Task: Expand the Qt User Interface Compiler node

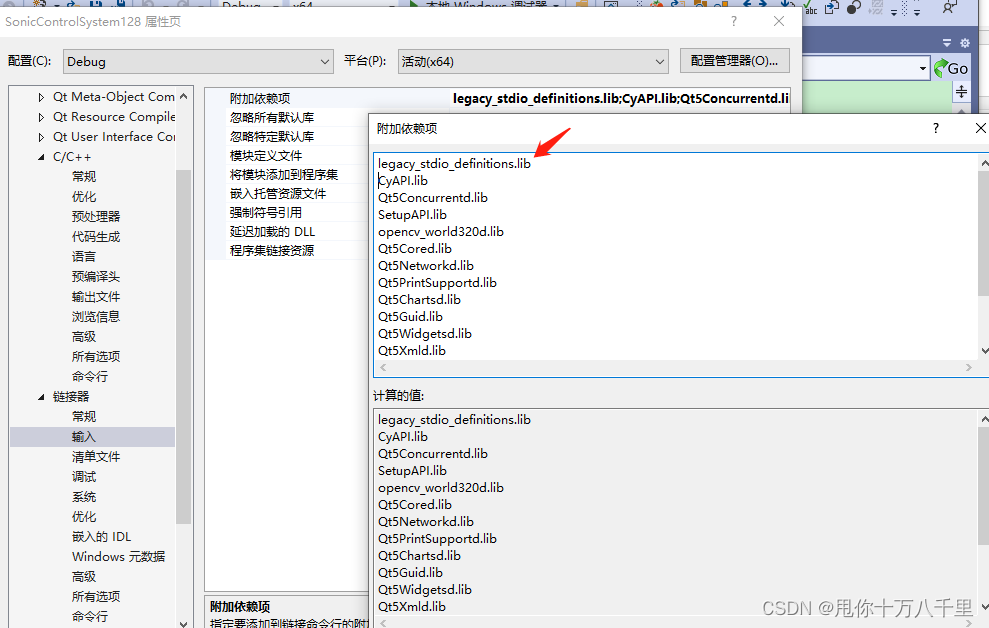Action: click(41, 137)
